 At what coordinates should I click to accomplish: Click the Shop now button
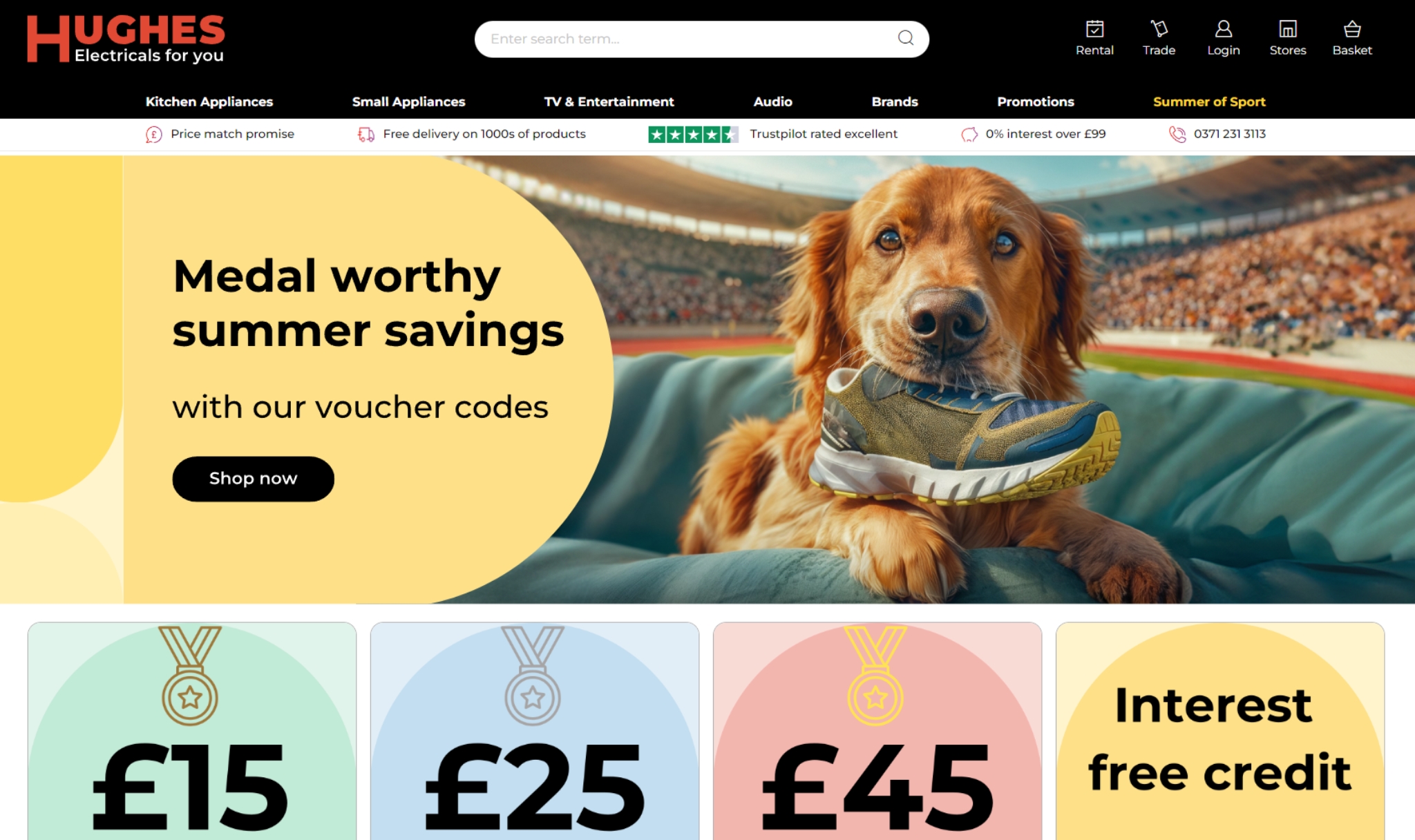(253, 477)
